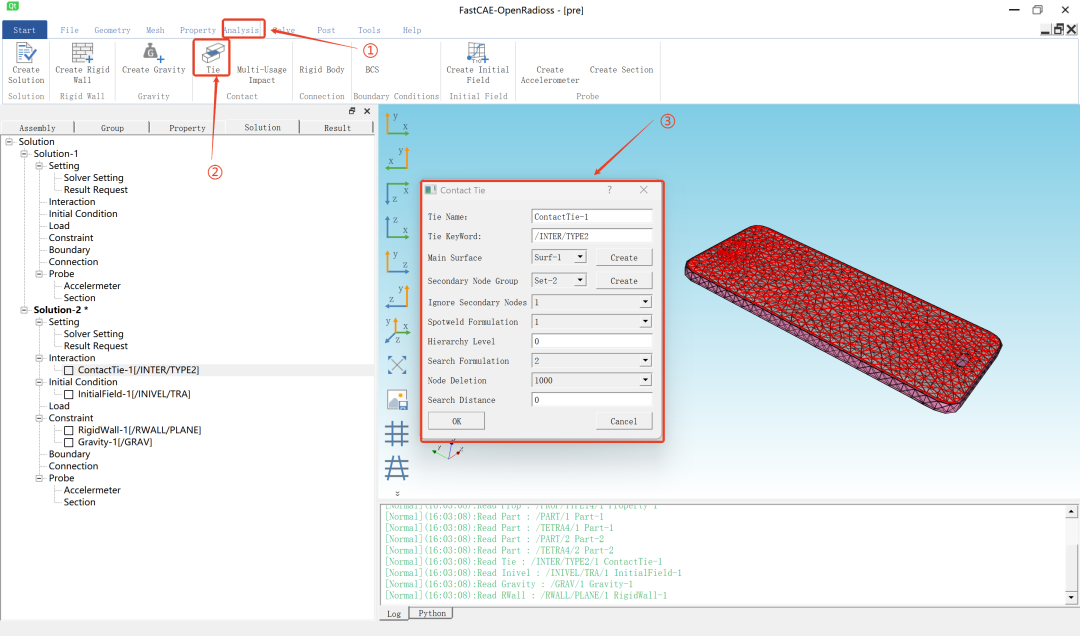Open the Geometry ribbon tab
The height and width of the screenshot is (636, 1080).
(112, 30)
